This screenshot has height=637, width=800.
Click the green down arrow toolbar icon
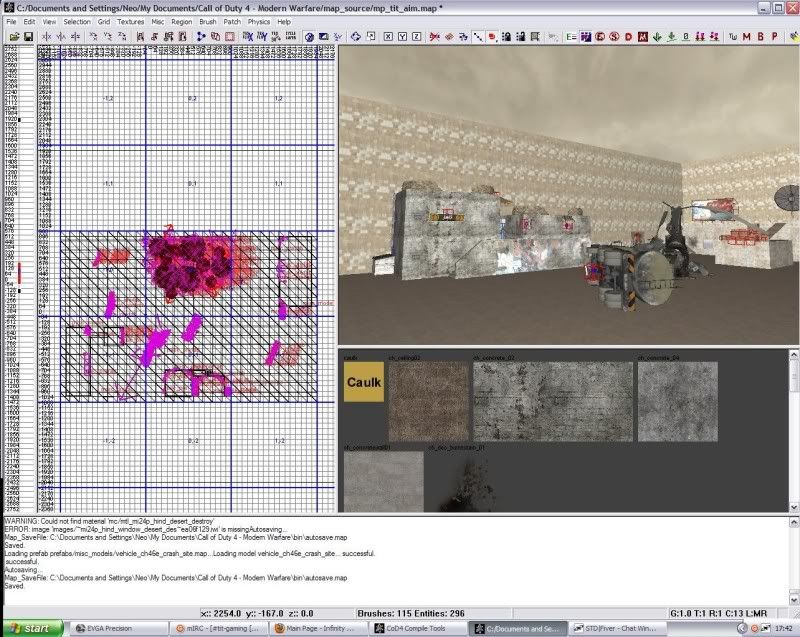(656, 37)
